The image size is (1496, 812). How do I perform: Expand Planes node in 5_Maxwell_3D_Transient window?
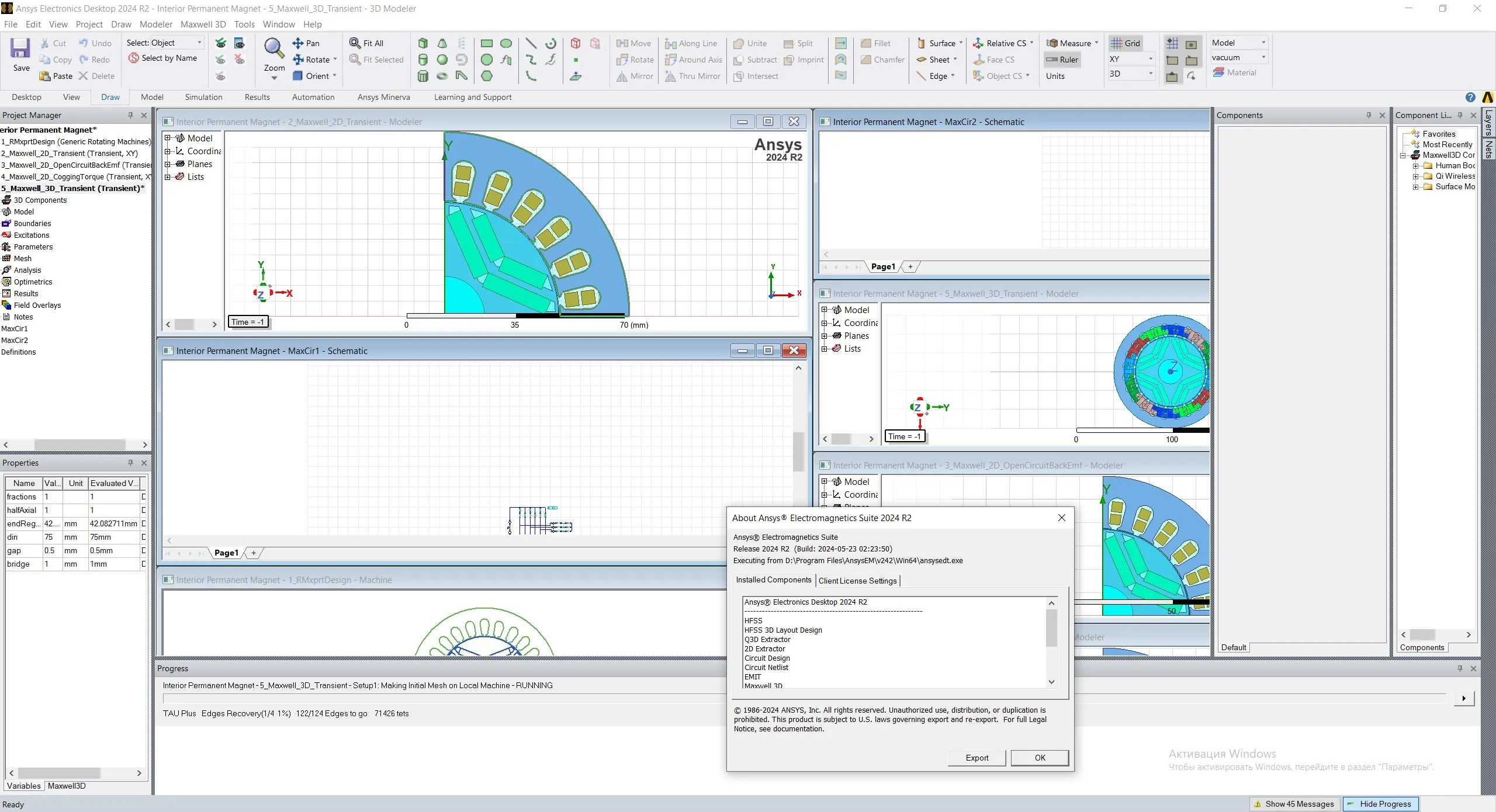tap(825, 335)
